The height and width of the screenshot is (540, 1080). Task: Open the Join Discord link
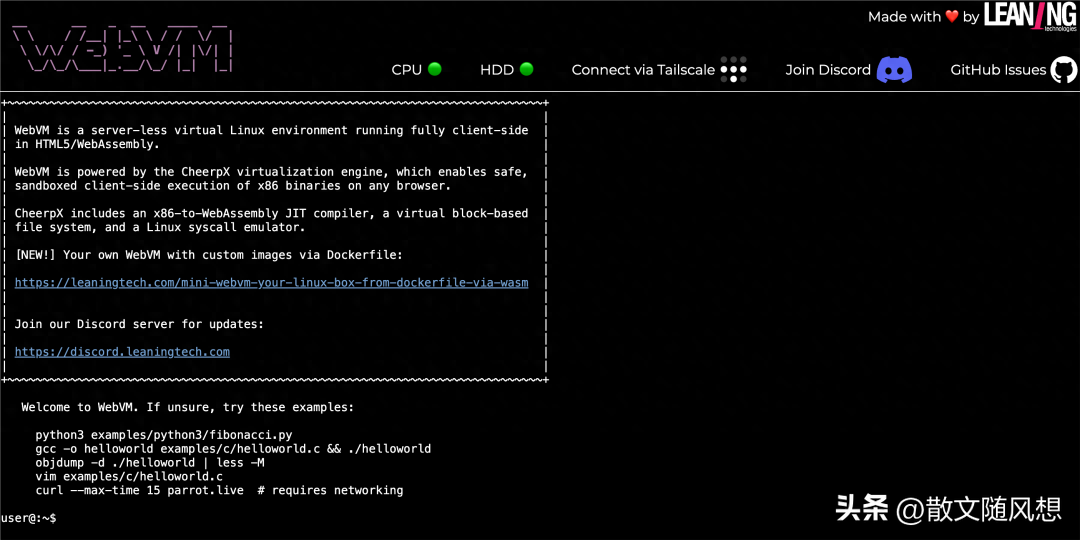point(829,70)
